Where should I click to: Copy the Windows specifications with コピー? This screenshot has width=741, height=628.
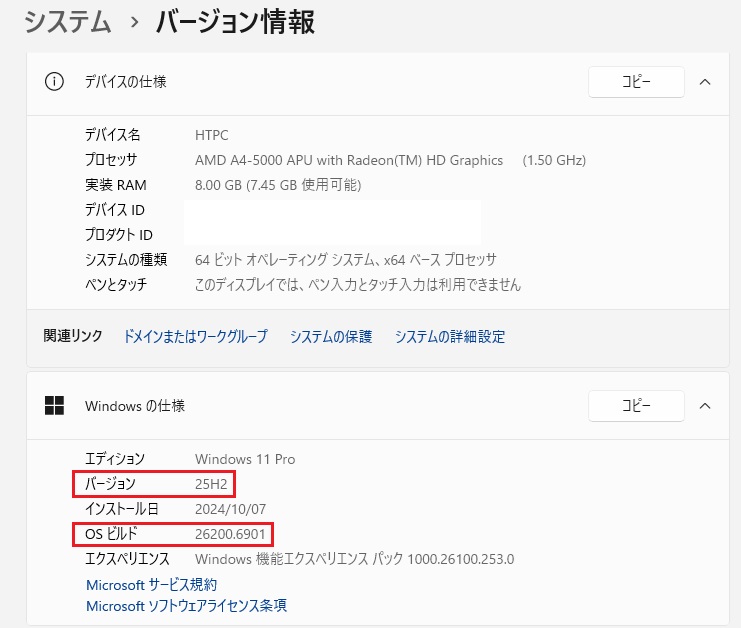(636, 405)
